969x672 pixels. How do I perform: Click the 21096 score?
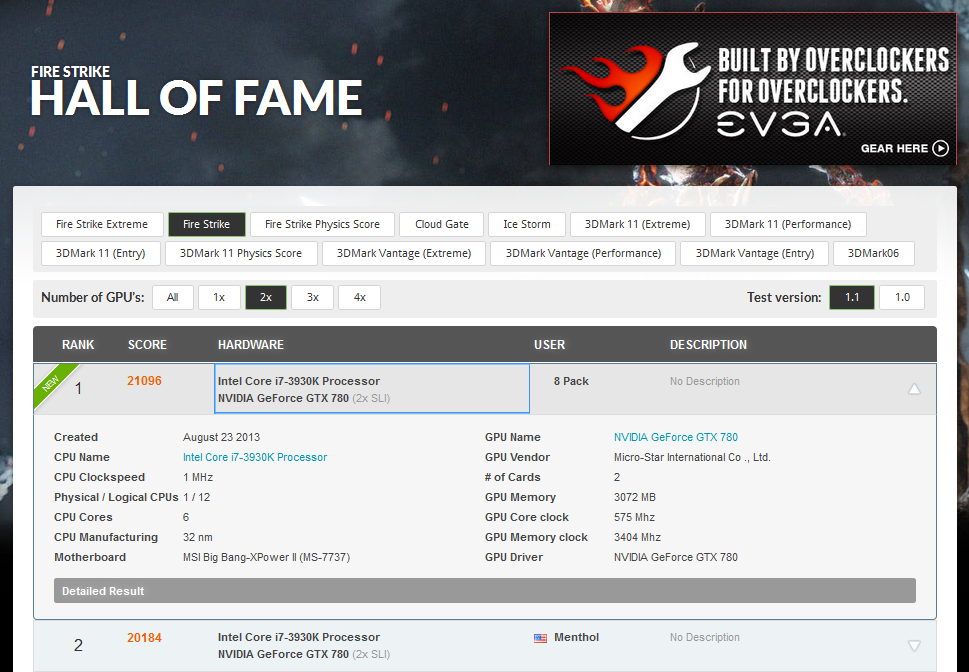point(144,381)
